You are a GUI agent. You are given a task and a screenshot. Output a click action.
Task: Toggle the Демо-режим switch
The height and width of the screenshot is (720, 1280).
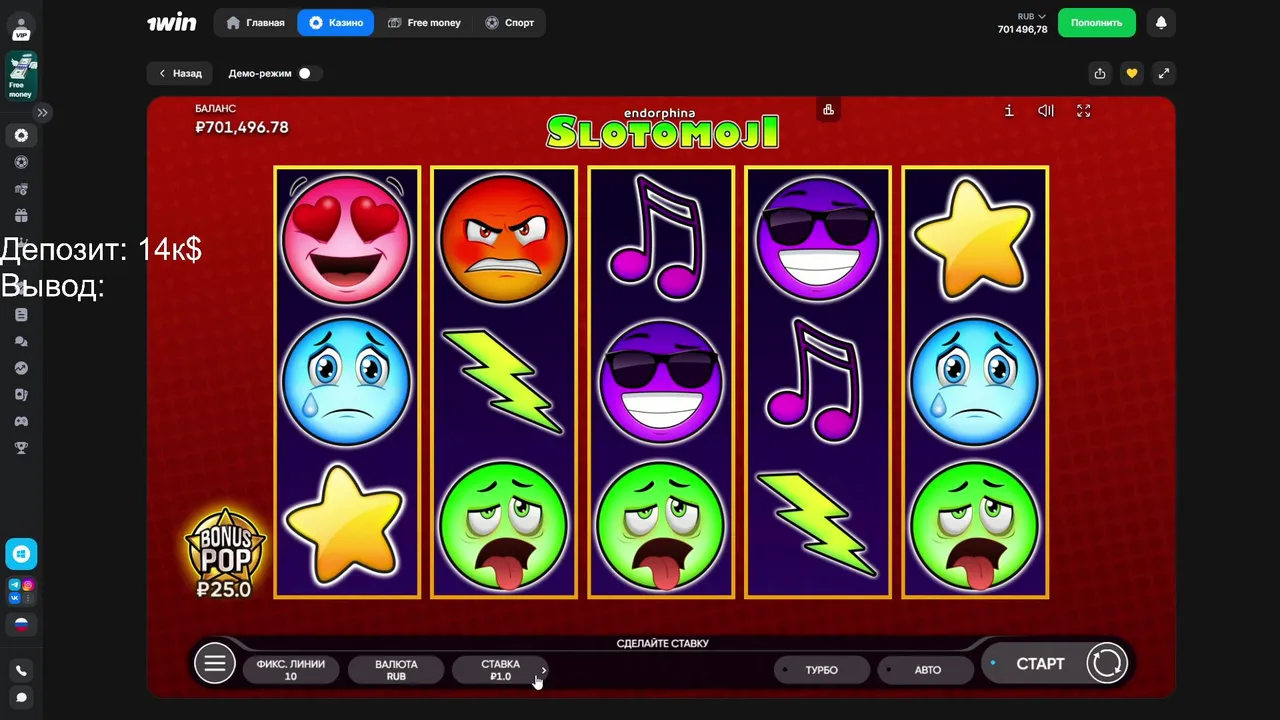(305, 73)
